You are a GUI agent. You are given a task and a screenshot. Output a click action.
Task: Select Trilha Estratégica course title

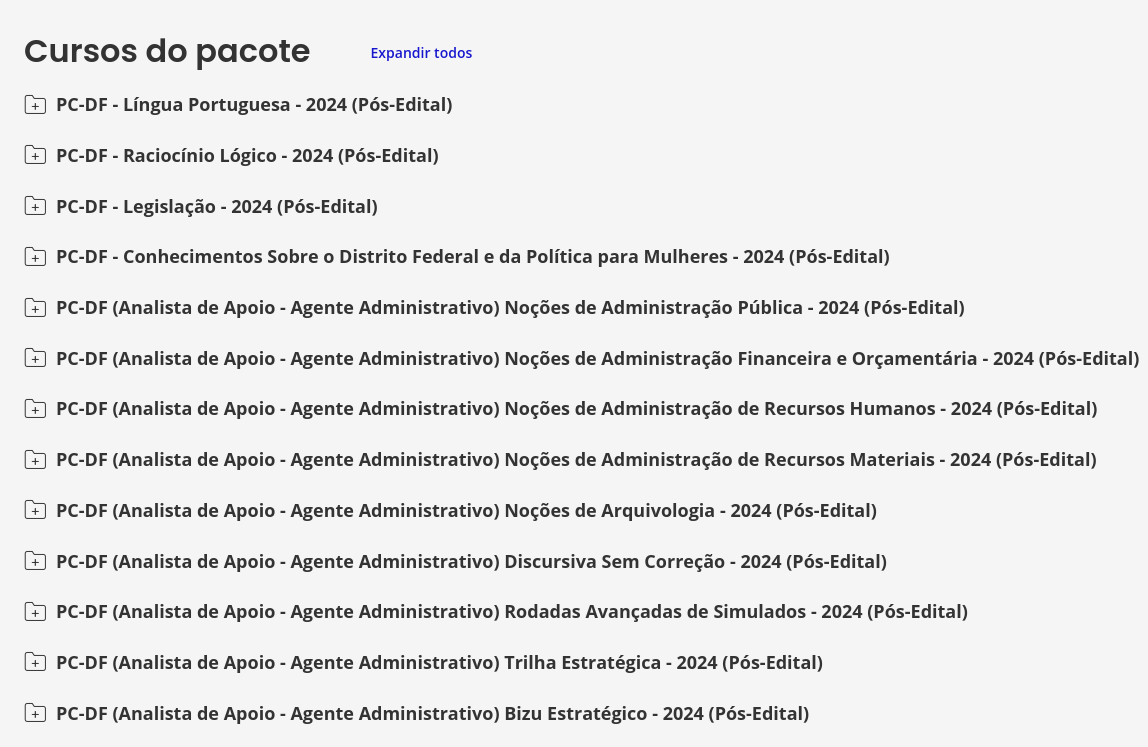[439, 663]
